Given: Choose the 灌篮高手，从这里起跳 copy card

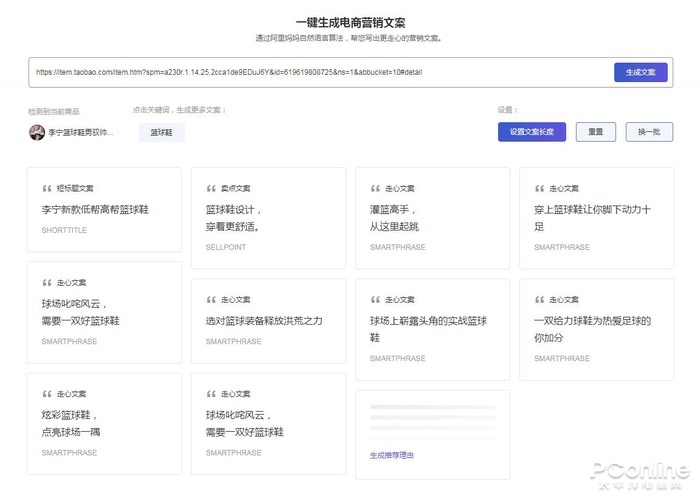Looking at the screenshot, I should [x=432, y=217].
